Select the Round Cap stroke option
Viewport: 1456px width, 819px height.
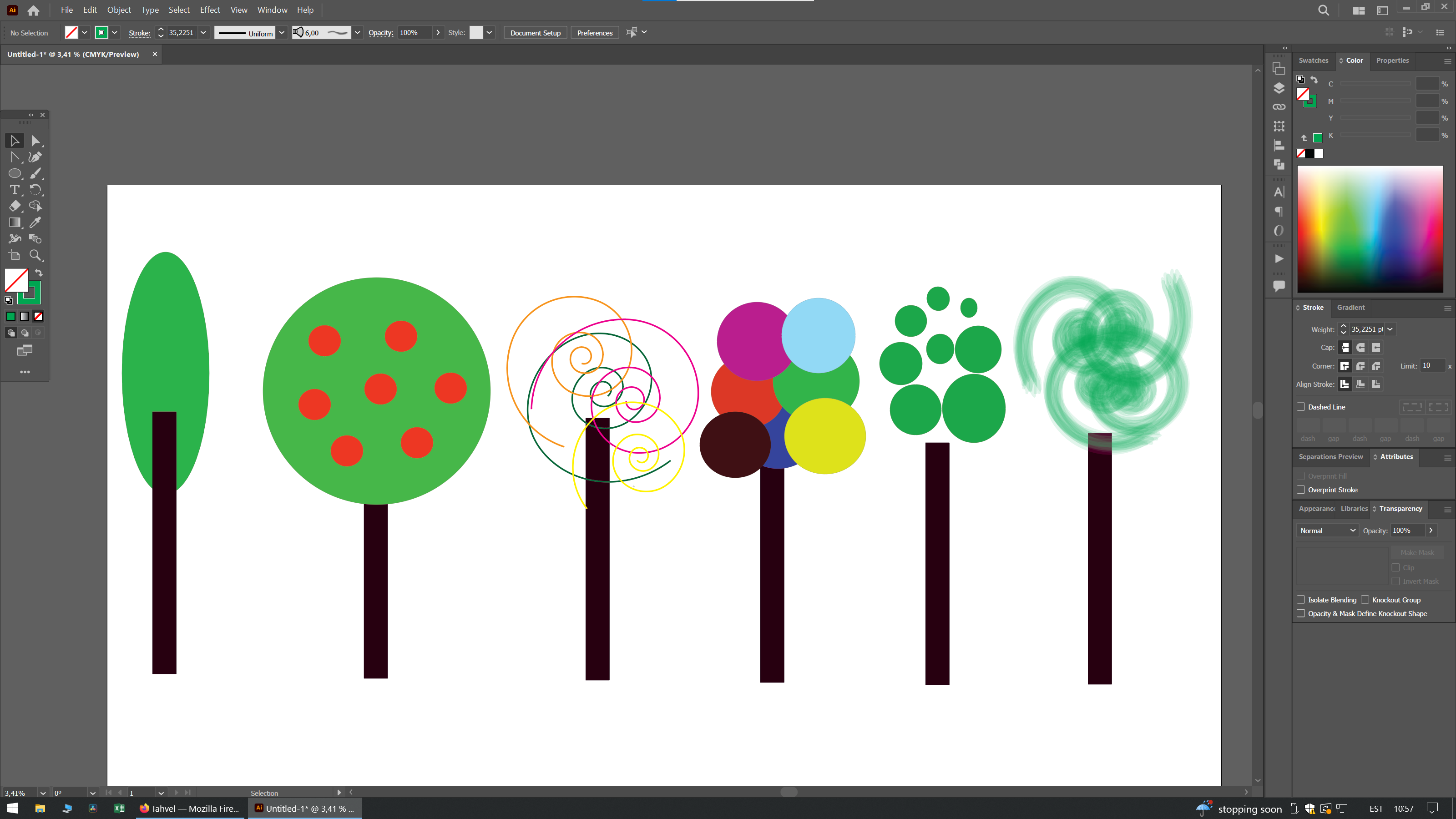1360,348
